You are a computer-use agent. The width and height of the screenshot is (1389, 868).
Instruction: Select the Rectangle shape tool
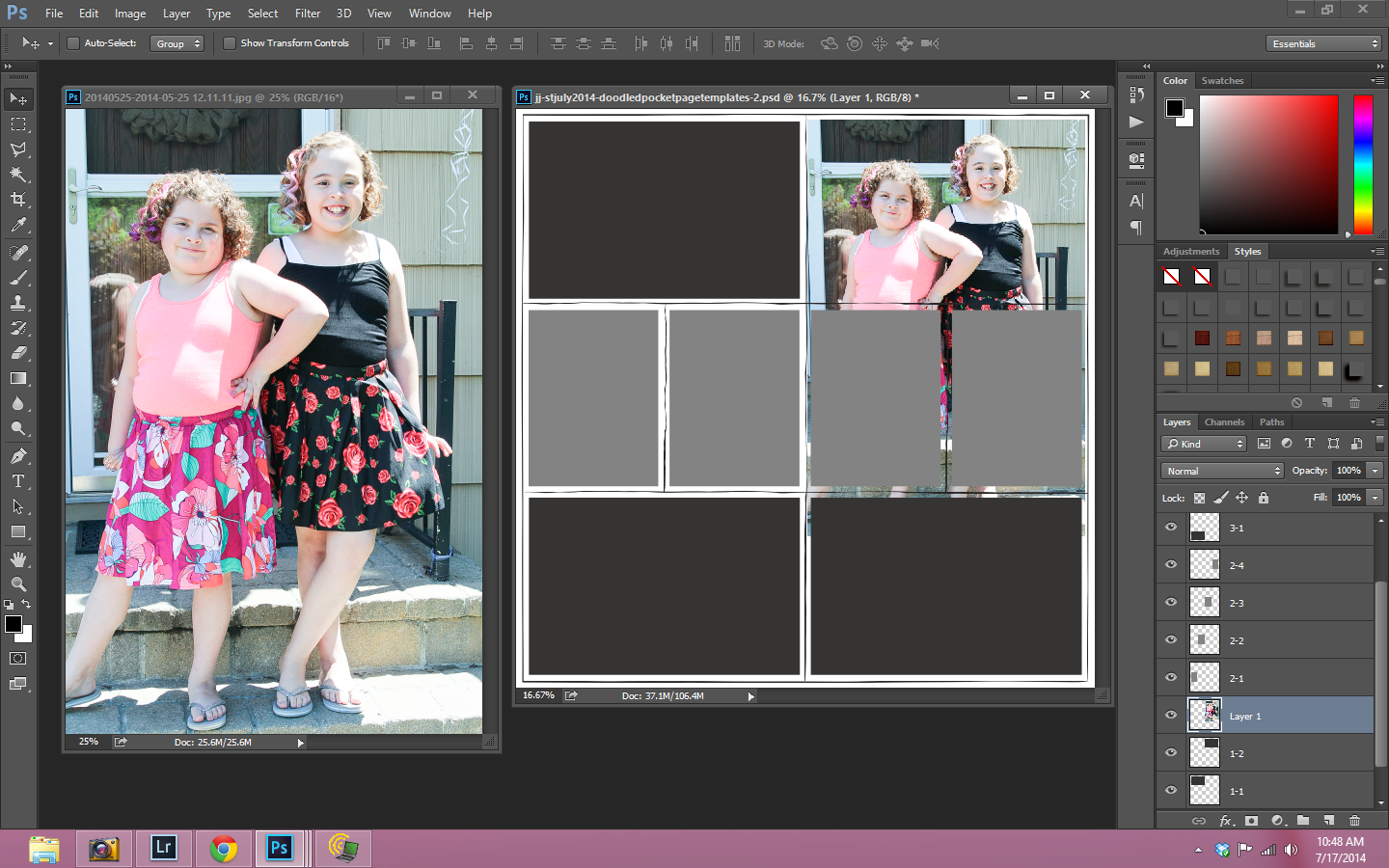[x=18, y=531]
